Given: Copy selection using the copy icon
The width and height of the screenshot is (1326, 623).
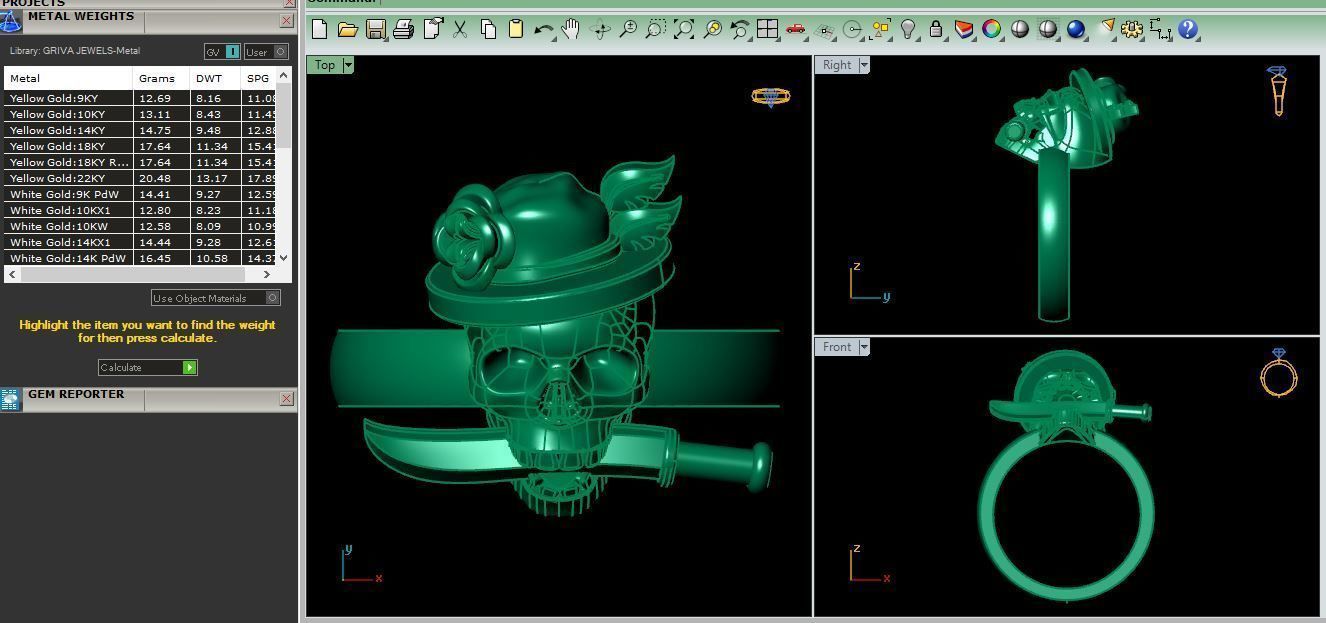Looking at the screenshot, I should tap(488, 29).
